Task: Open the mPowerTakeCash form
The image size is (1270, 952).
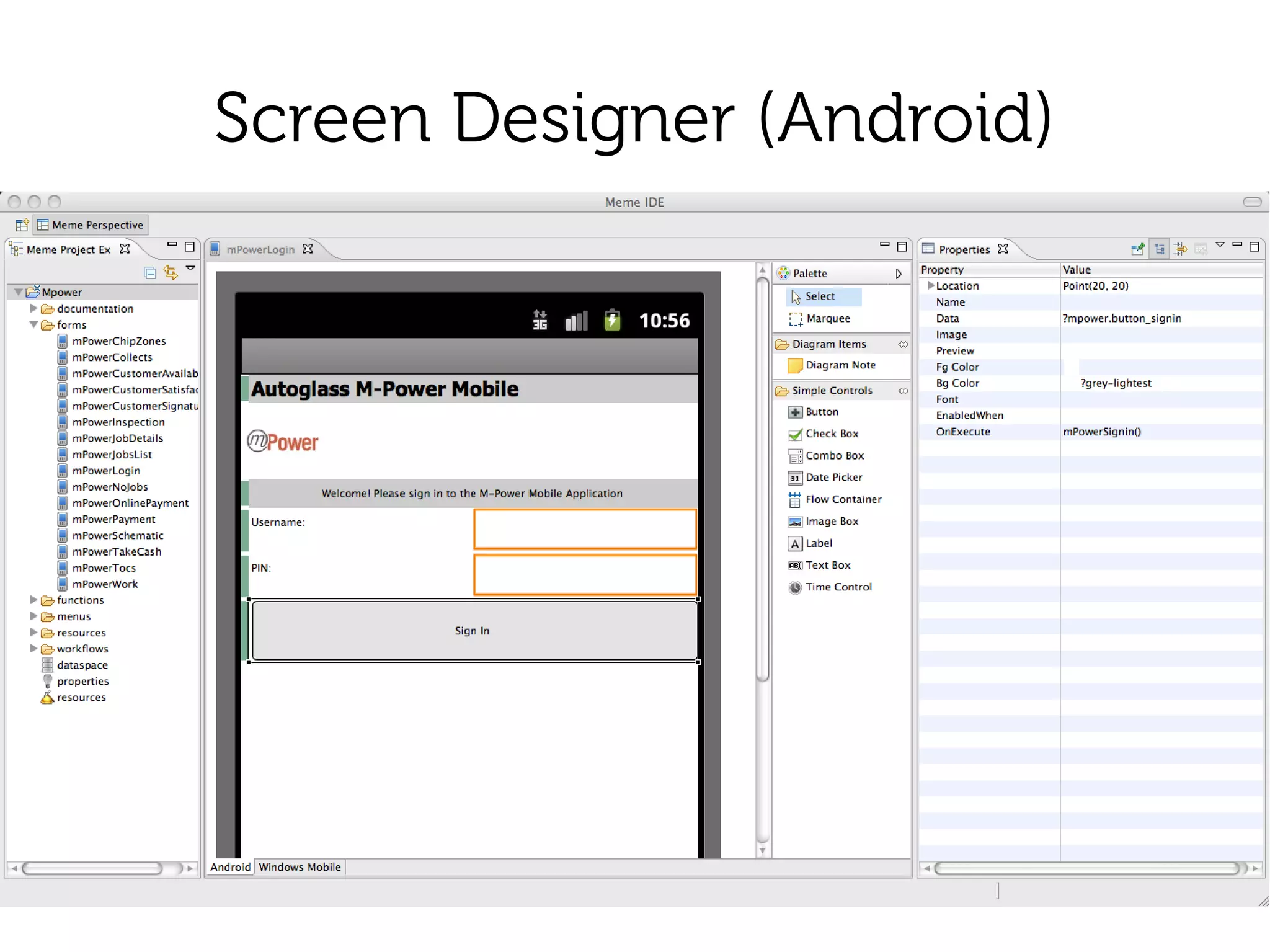Action: [x=117, y=551]
